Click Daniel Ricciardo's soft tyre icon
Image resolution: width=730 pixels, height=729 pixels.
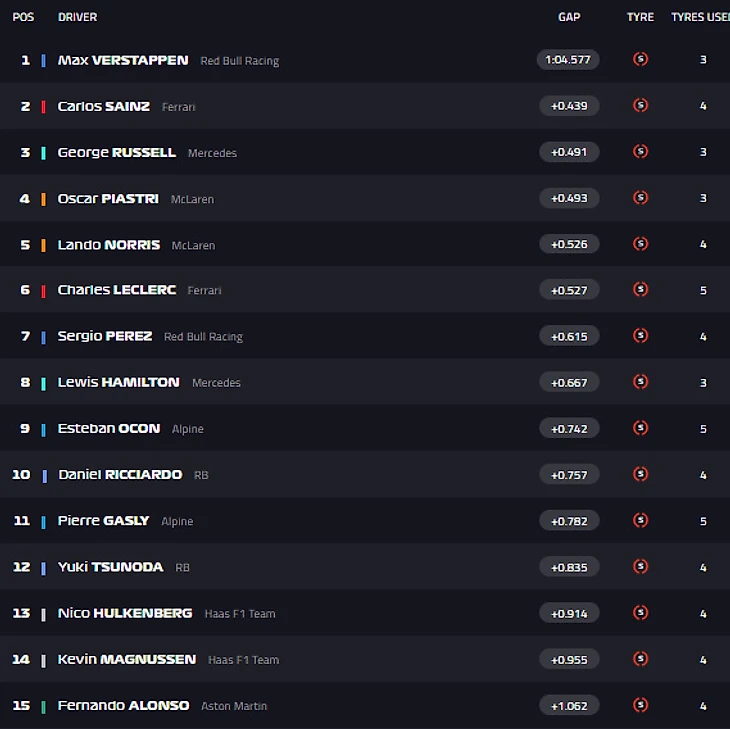point(640,474)
